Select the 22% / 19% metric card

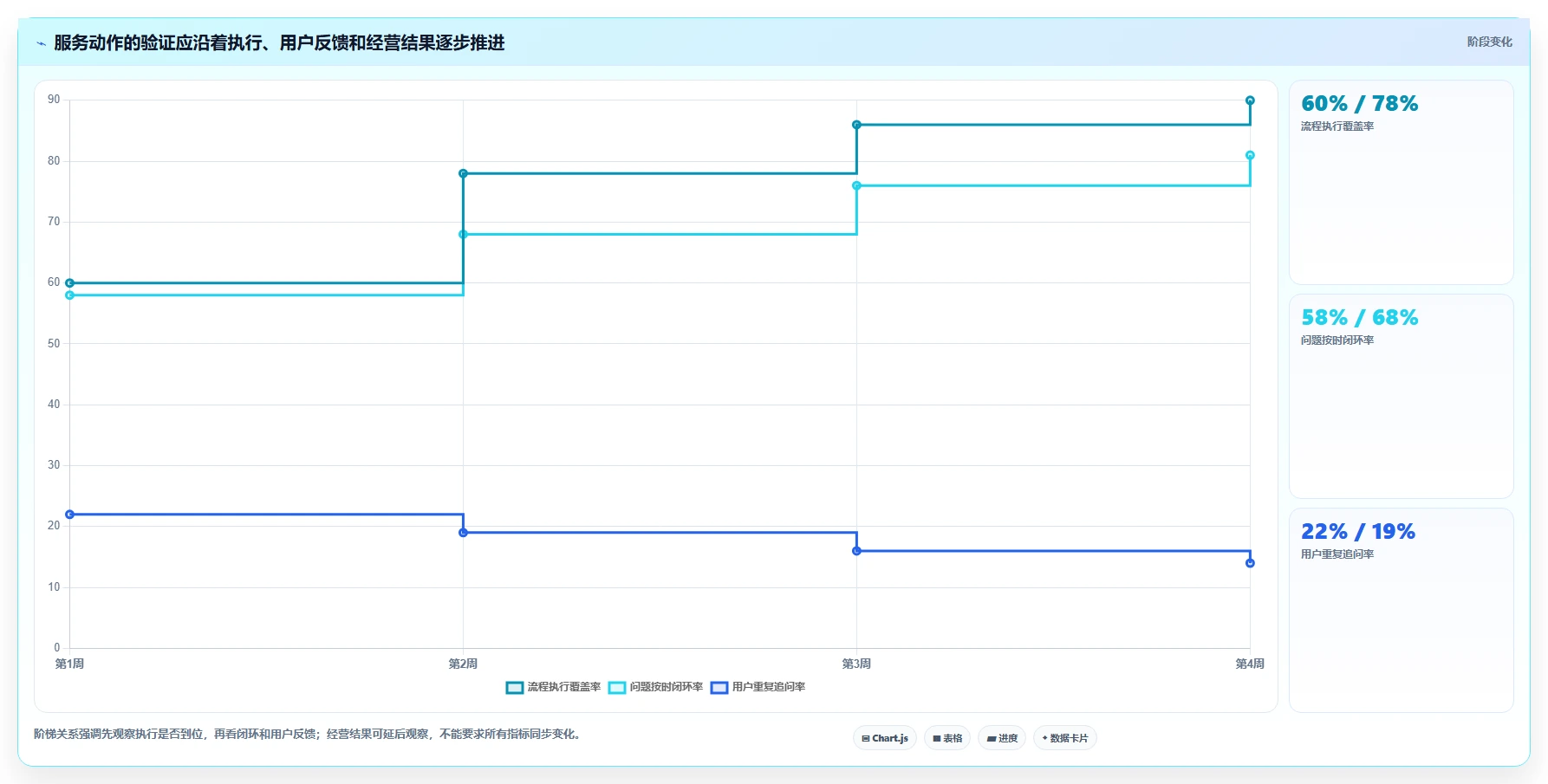[x=1401, y=611]
